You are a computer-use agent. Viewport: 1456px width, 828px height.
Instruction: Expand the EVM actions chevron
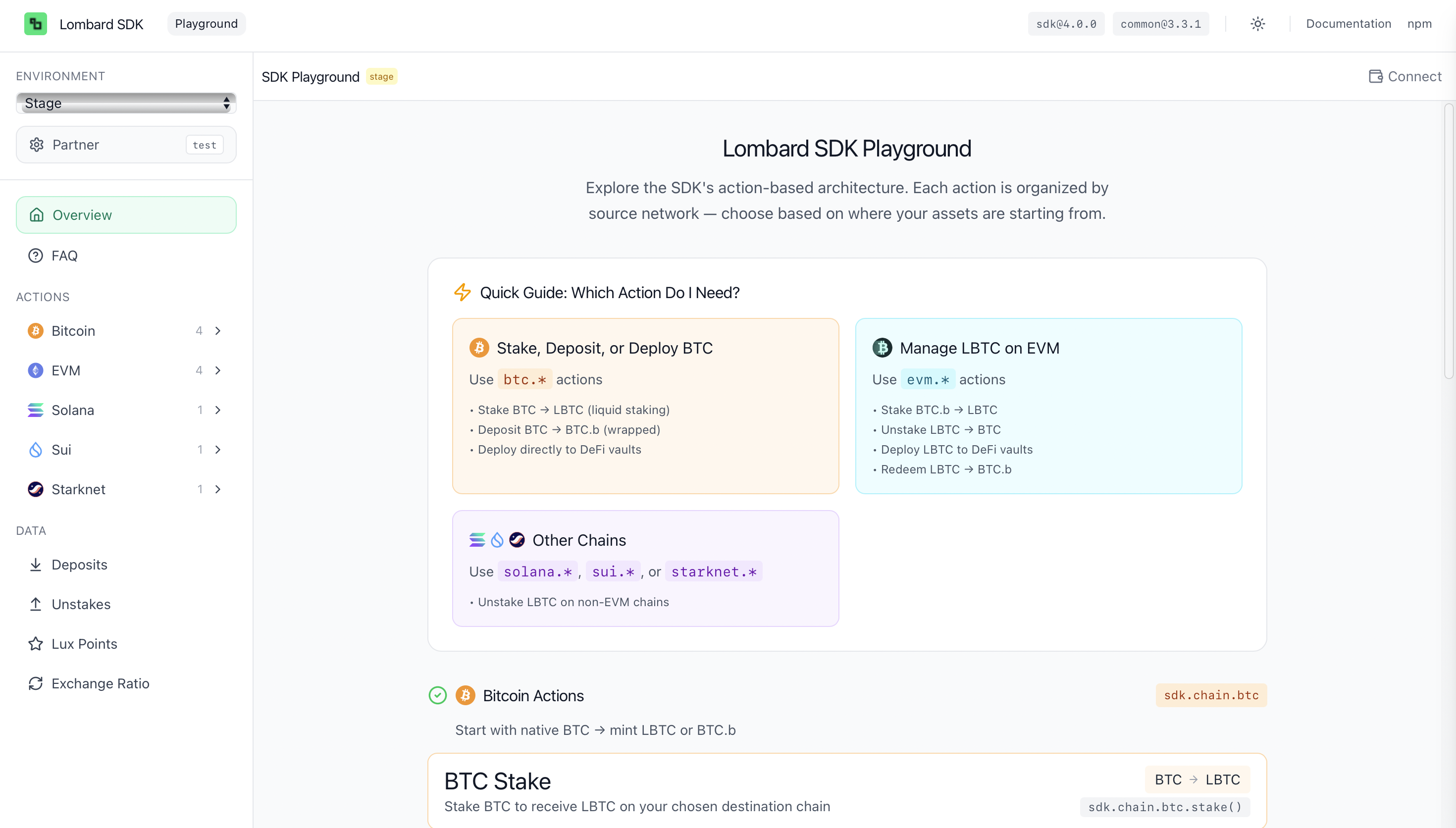click(218, 370)
